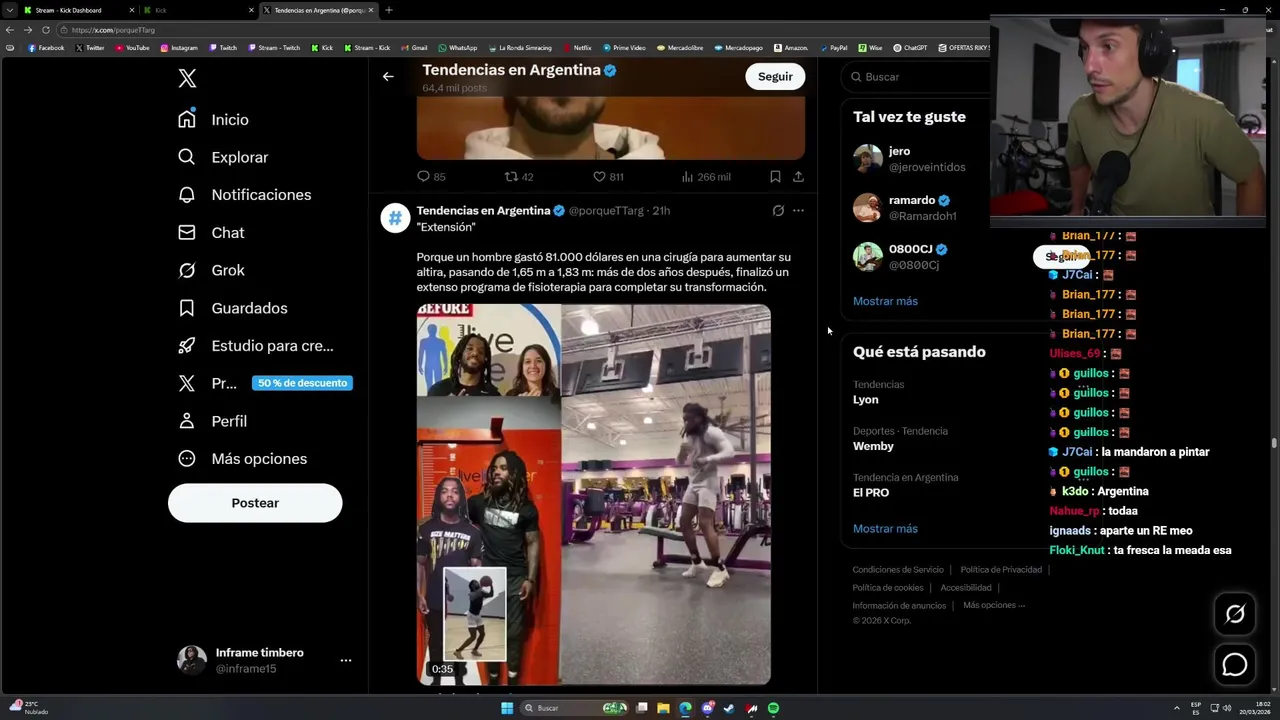Open the X logo home icon
Viewport: 1280px width, 720px height.
click(187, 78)
